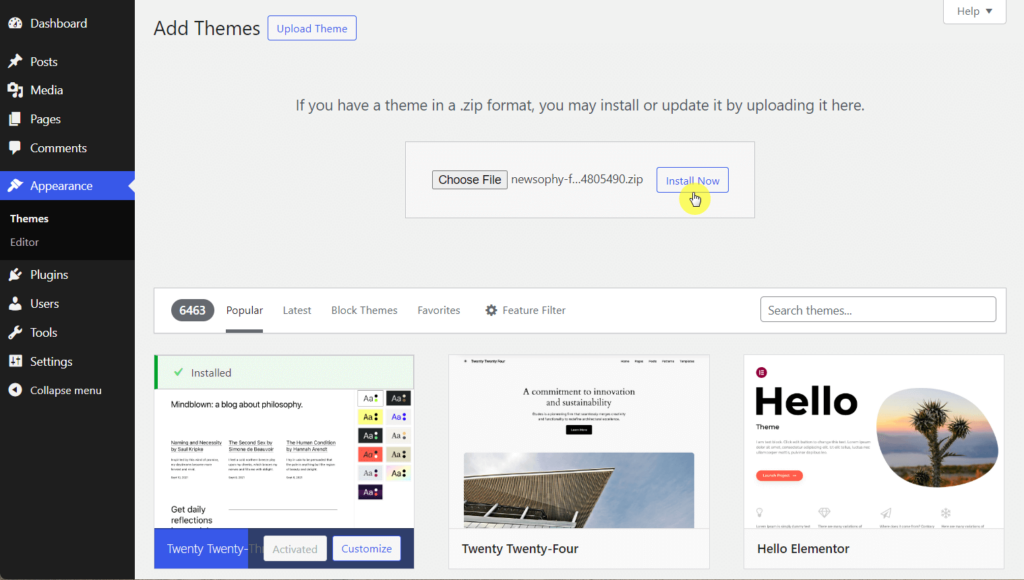Switch to the Favorites tab
The width and height of the screenshot is (1024, 580).
tap(439, 310)
